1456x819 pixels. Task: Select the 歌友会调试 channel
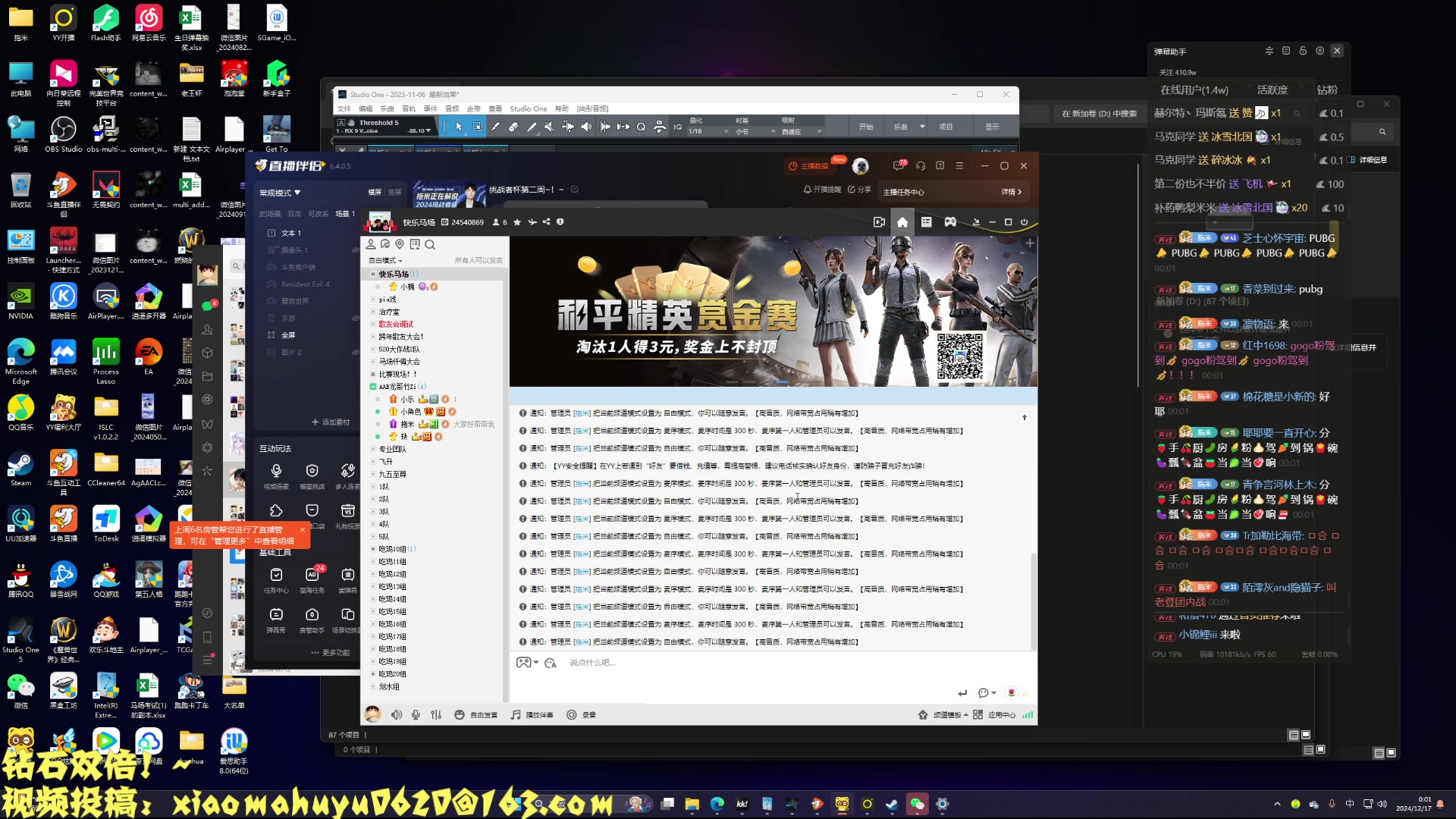coord(396,324)
